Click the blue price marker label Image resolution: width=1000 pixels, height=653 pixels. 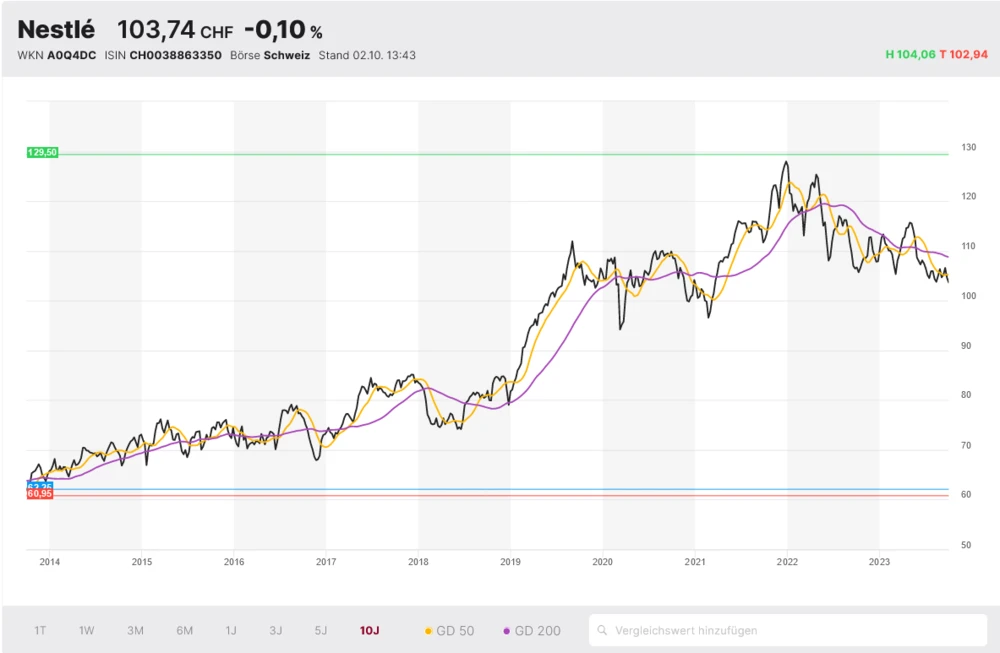point(39,486)
